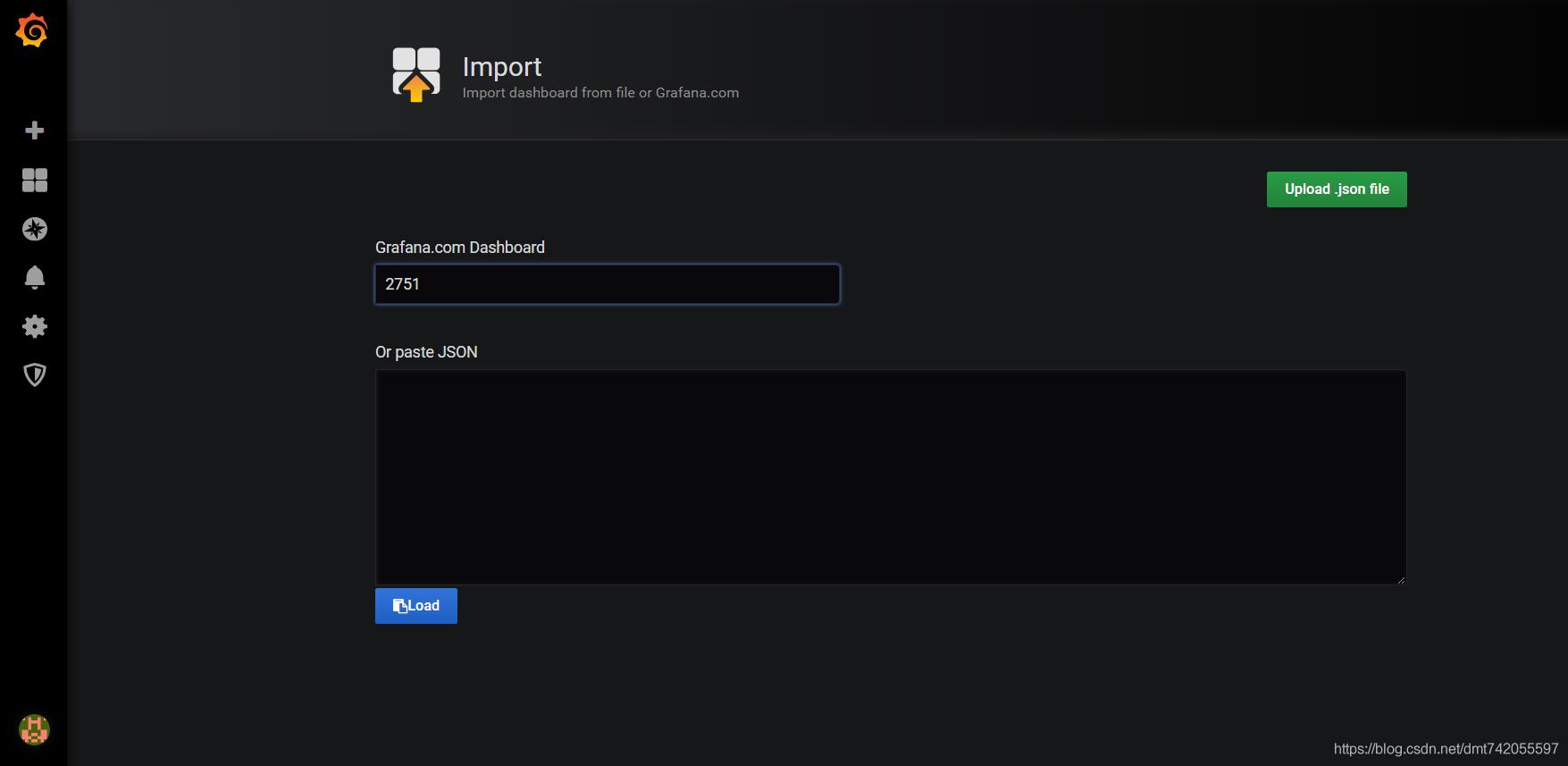Click the Import page title
This screenshot has height=766, width=1568.
tap(502, 67)
